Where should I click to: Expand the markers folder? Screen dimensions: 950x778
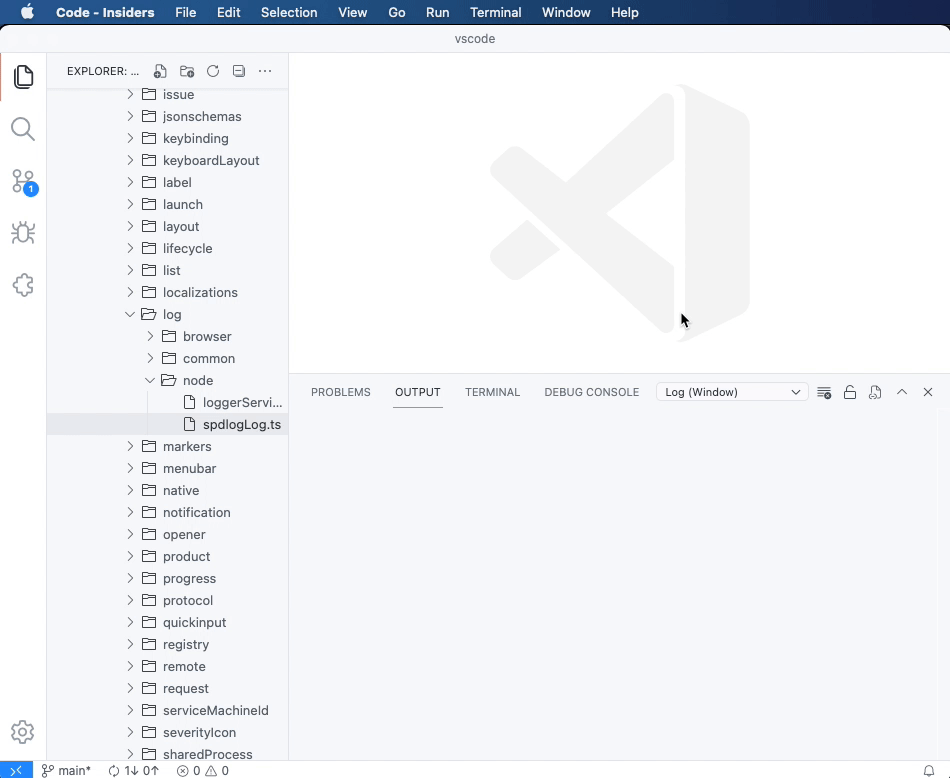pyautogui.click(x=130, y=447)
